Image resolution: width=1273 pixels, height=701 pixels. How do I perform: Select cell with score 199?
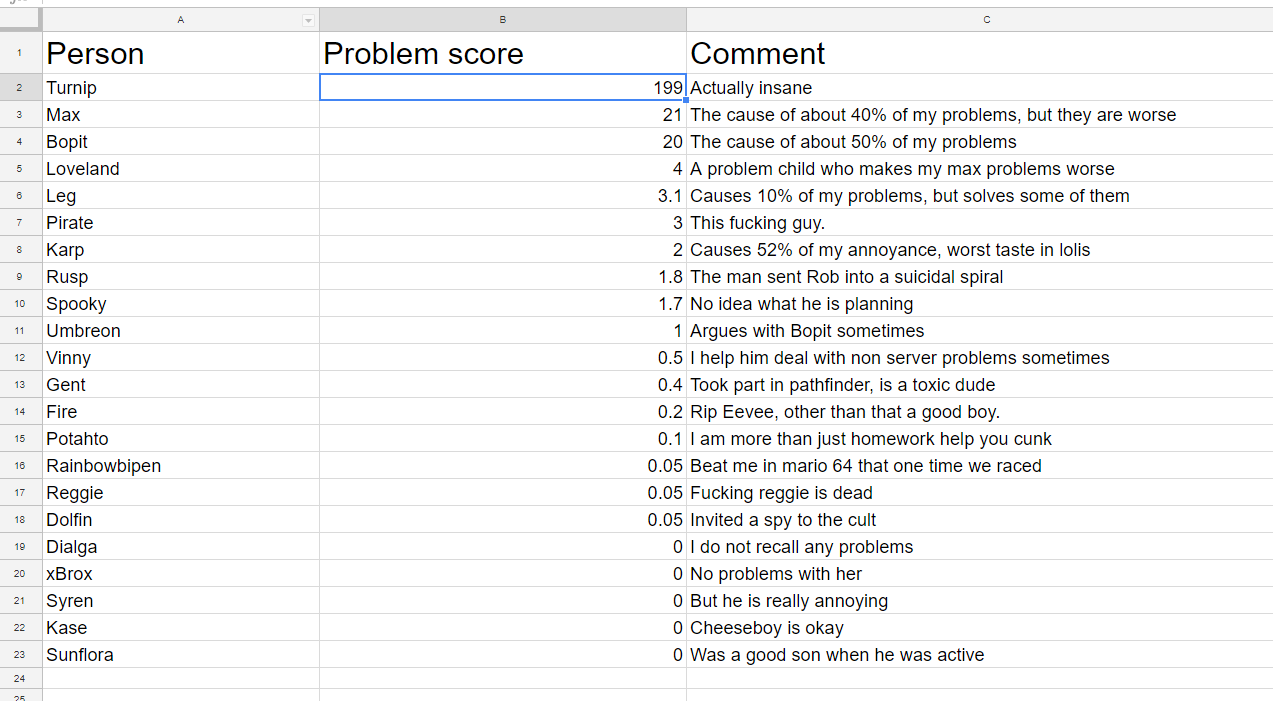pos(503,88)
